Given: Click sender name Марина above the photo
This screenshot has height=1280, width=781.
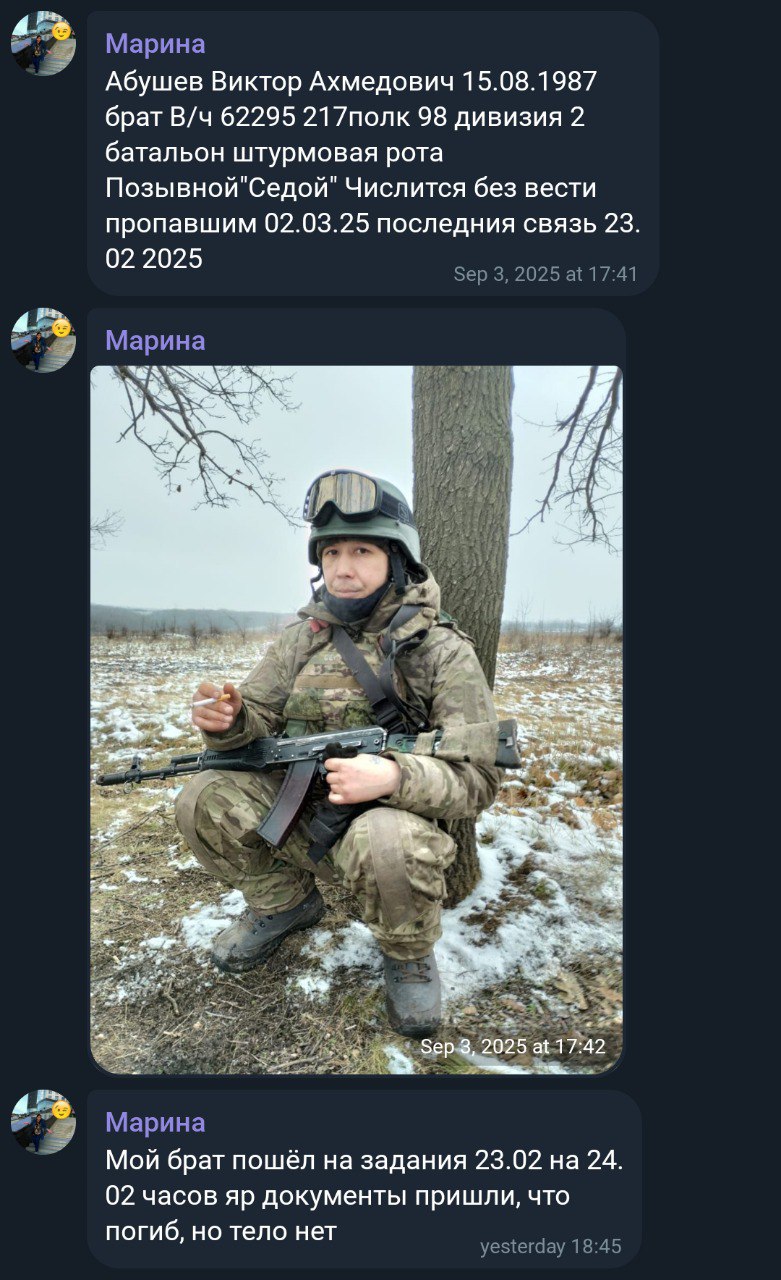Looking at the screenshot, I should pyautogui.click(x=155, y=341).
